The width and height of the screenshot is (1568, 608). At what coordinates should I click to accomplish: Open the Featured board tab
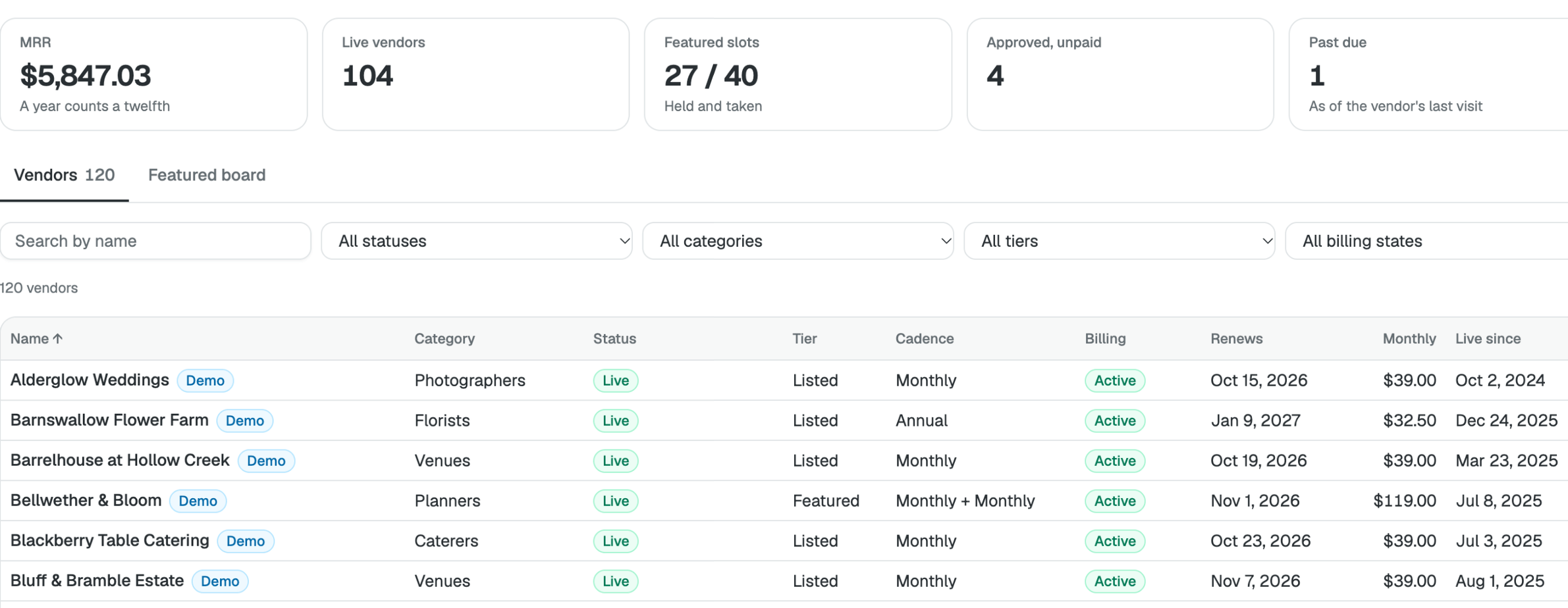[x=207, y=175]
